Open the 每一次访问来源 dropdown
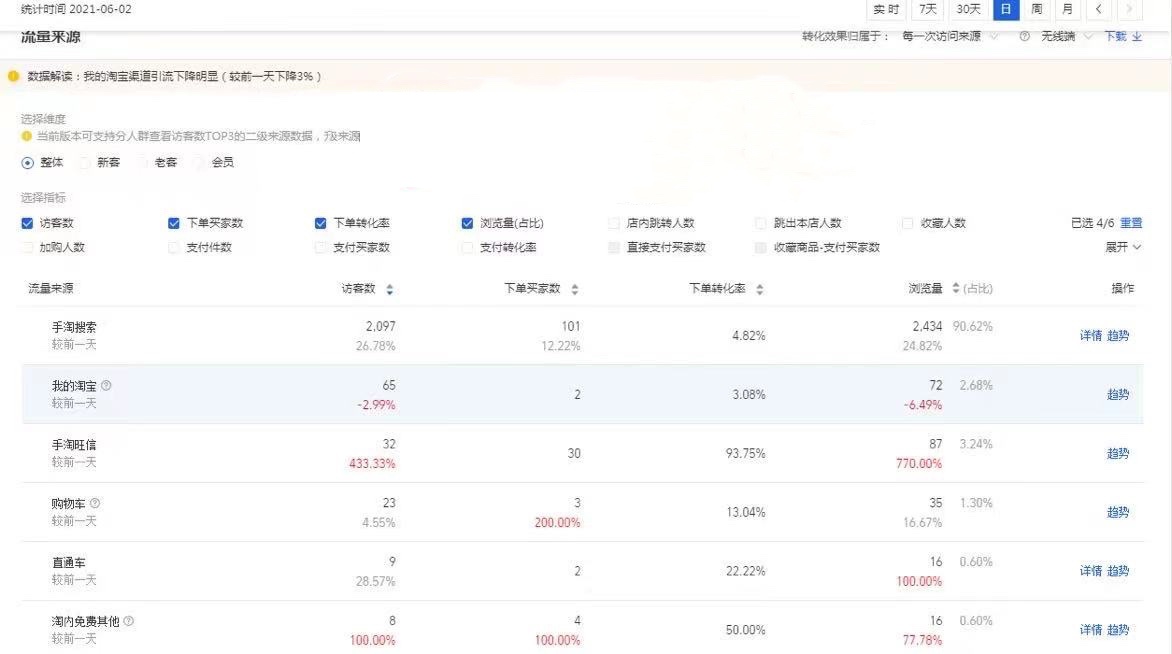 [x=949, y=37]
